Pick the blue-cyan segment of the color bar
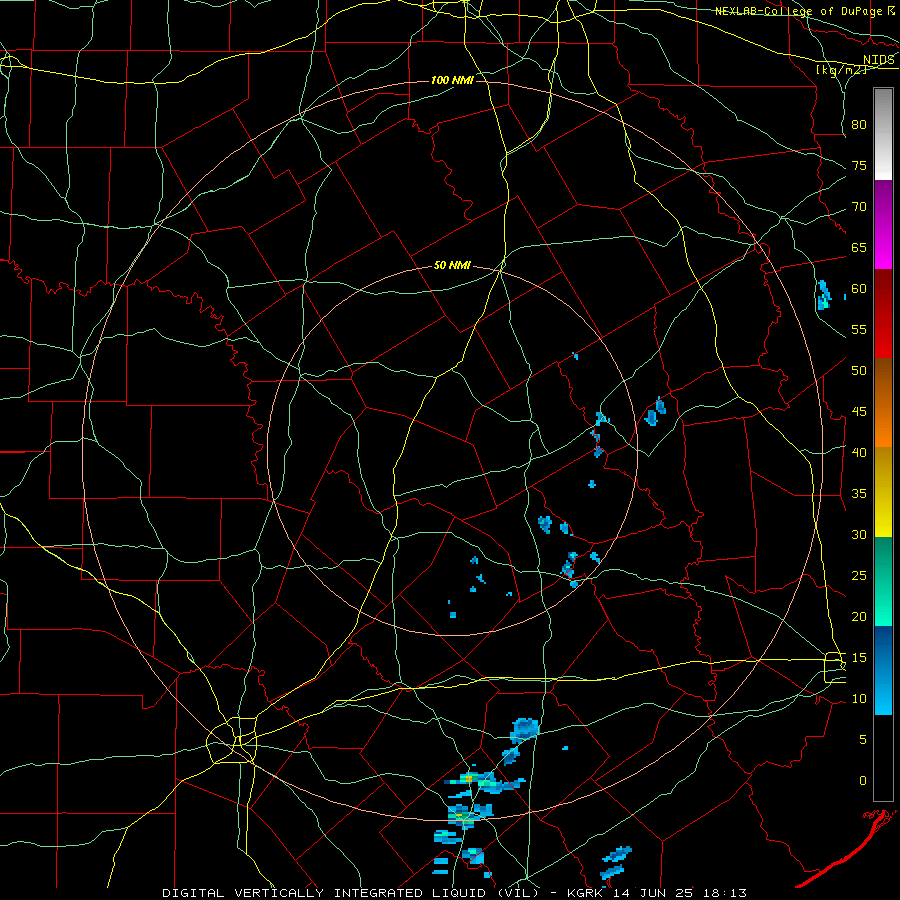Image resolution: width=900 pixels, height=900 pixels. (883, 670)
